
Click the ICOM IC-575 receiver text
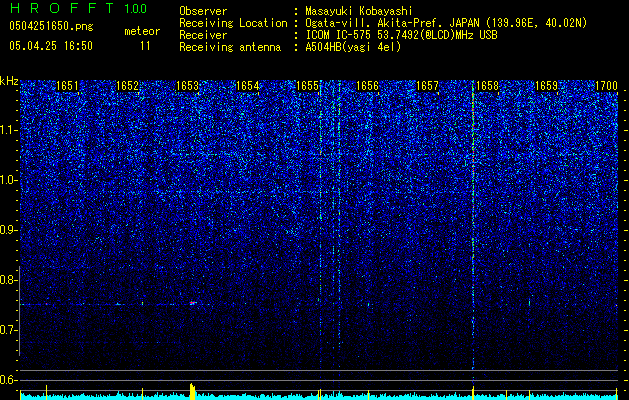coord(401,35)
